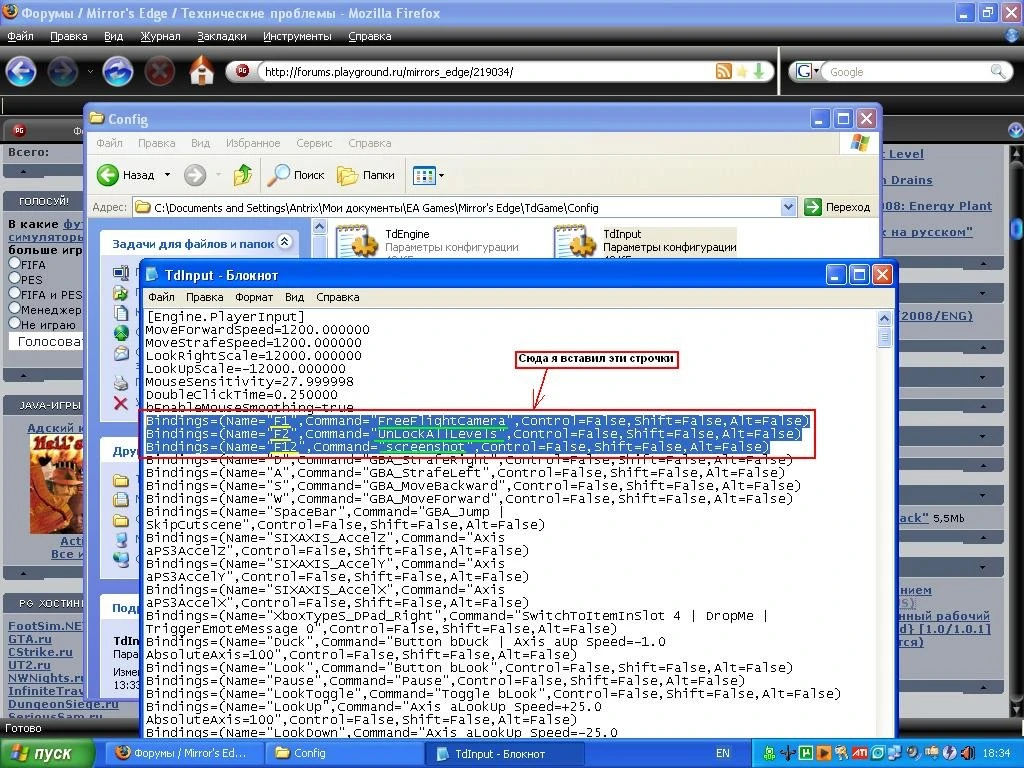Image resolution: width=1024 pixels, height=768 pixels.
Task: Go up one folder in Config window
Action: [x=243, y=175]
